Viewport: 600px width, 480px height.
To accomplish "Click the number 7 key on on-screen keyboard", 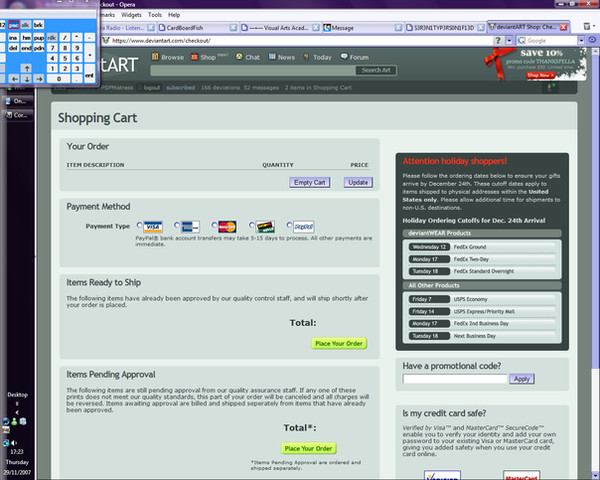I will (x=52, y=48).
